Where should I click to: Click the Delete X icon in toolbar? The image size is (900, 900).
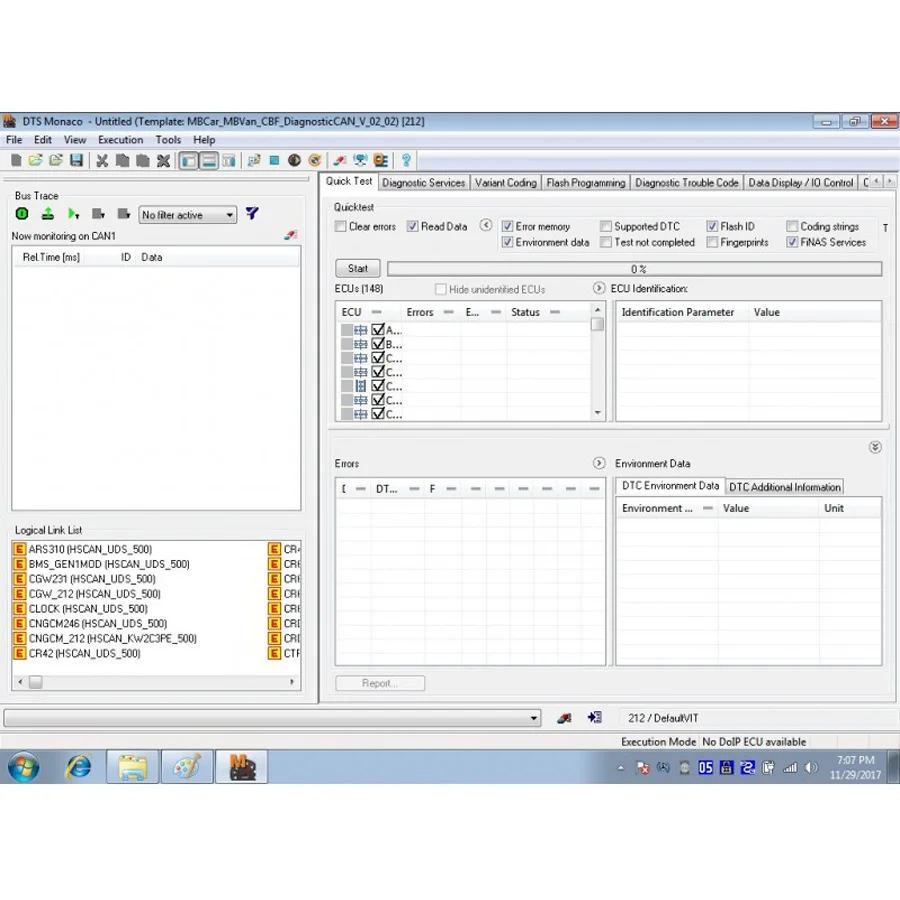point(164,161)
